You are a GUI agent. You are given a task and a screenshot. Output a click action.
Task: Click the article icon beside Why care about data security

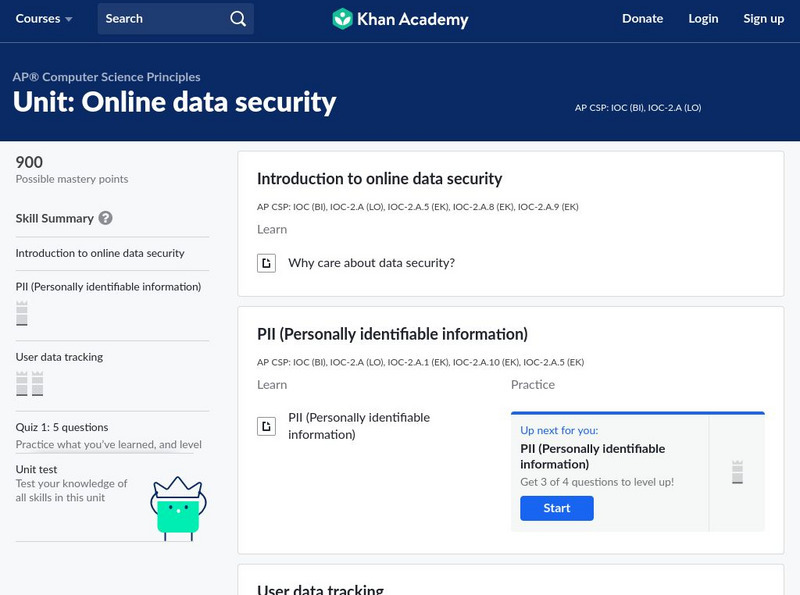pos(266,263)
